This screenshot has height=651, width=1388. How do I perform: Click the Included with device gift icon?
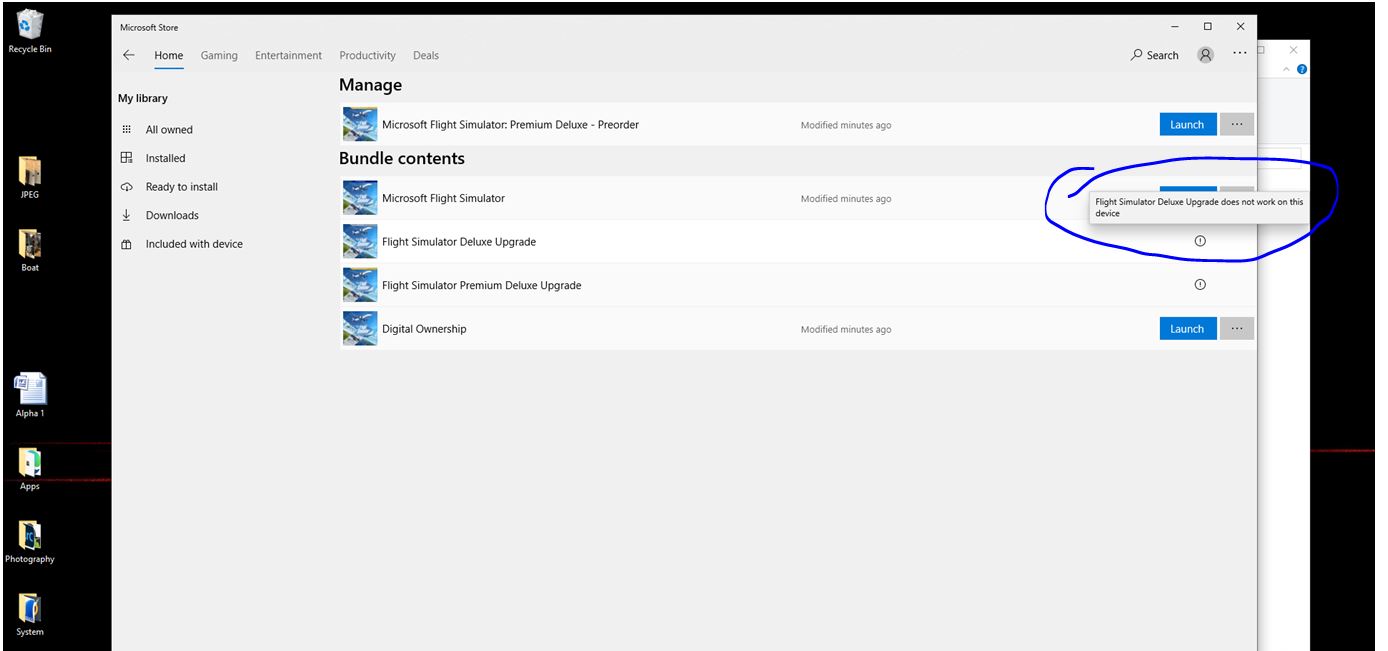(126, 244)
